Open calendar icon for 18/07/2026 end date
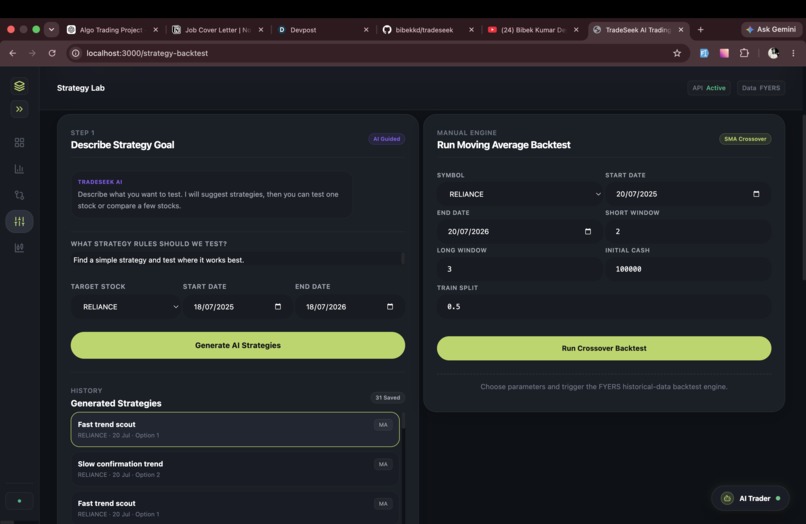The width and height of the screenshot is (806, 524). tap(390, 306)
